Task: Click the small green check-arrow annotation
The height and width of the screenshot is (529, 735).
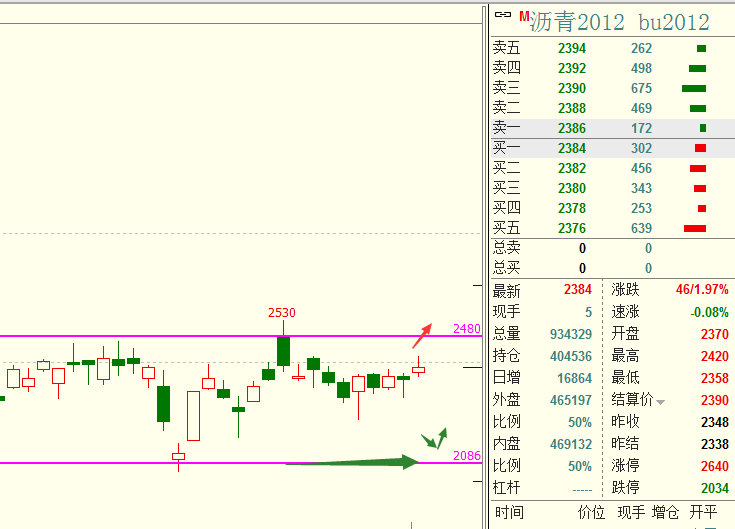Action: click(x=435, y=439)
